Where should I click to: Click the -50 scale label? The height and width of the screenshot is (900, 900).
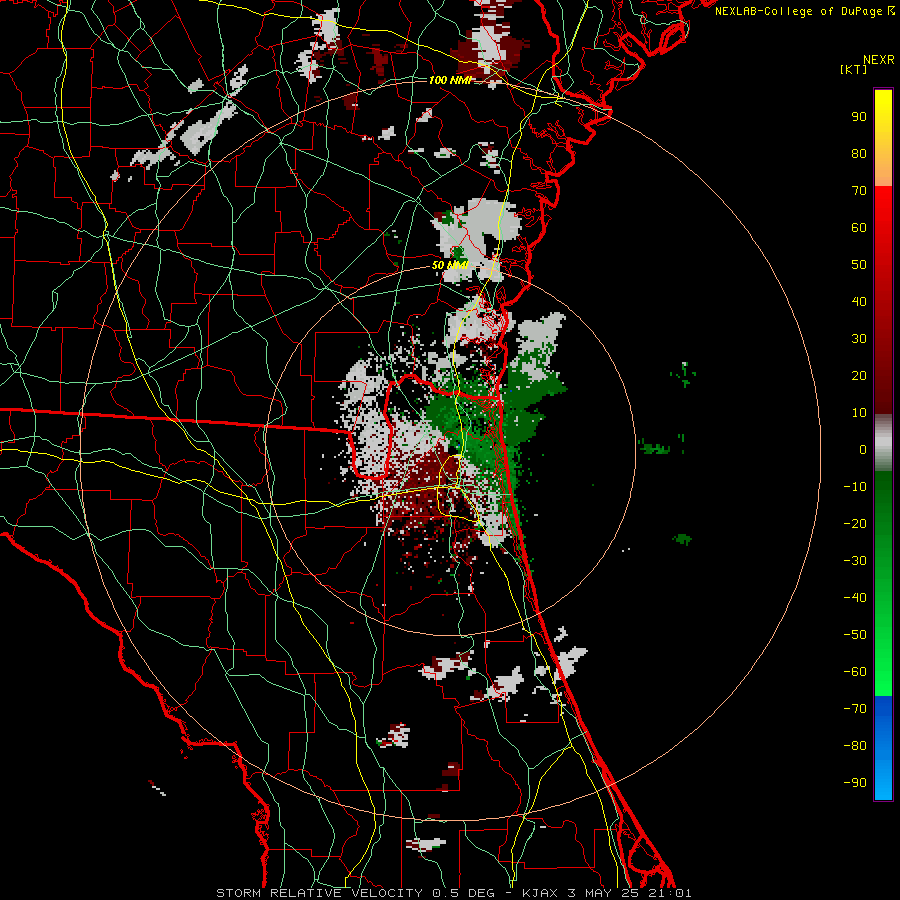(855, 635)
